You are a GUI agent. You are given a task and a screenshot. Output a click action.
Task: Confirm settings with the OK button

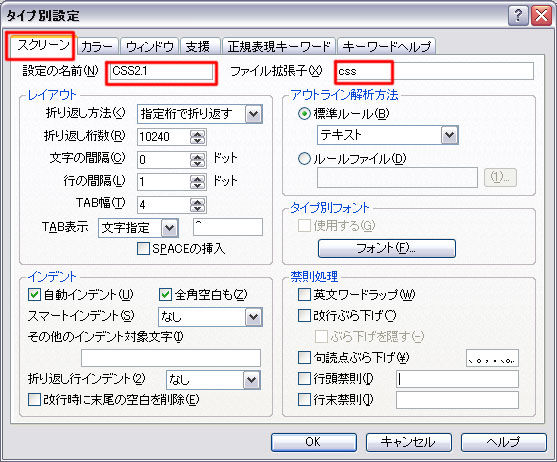point(314,442)
